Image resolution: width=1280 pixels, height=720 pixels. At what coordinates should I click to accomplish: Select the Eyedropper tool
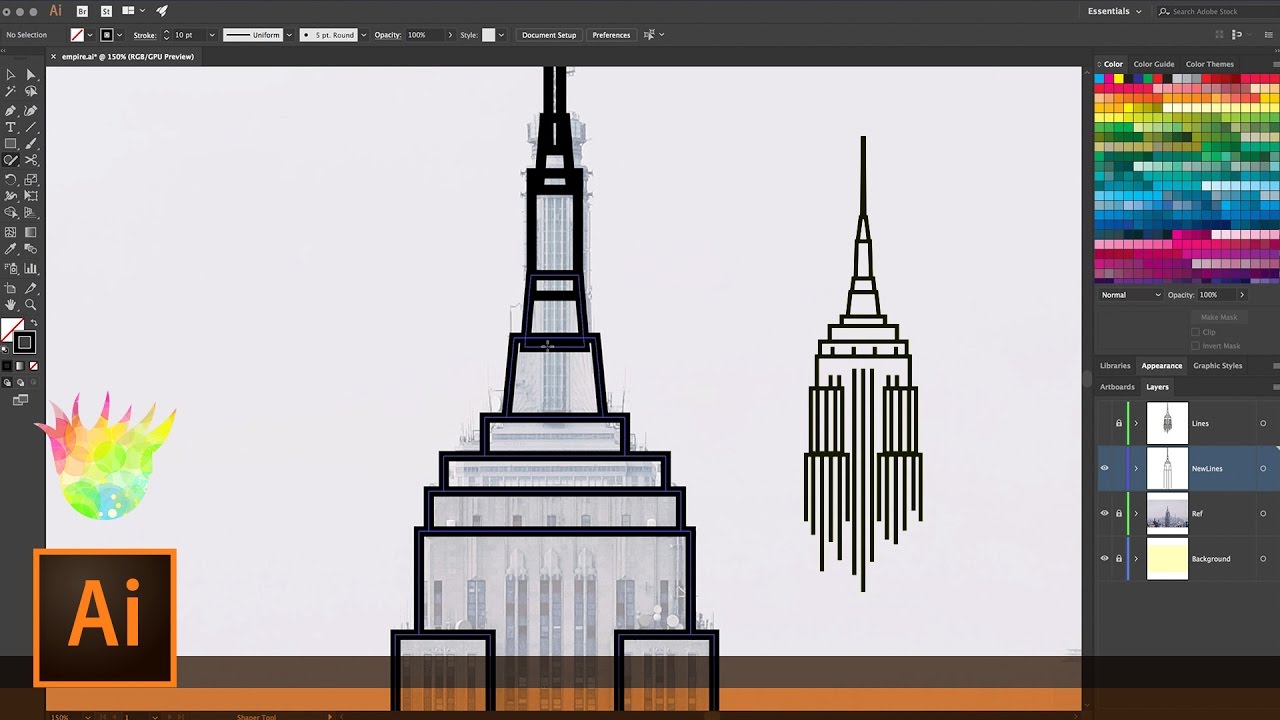tap(11, 249)
